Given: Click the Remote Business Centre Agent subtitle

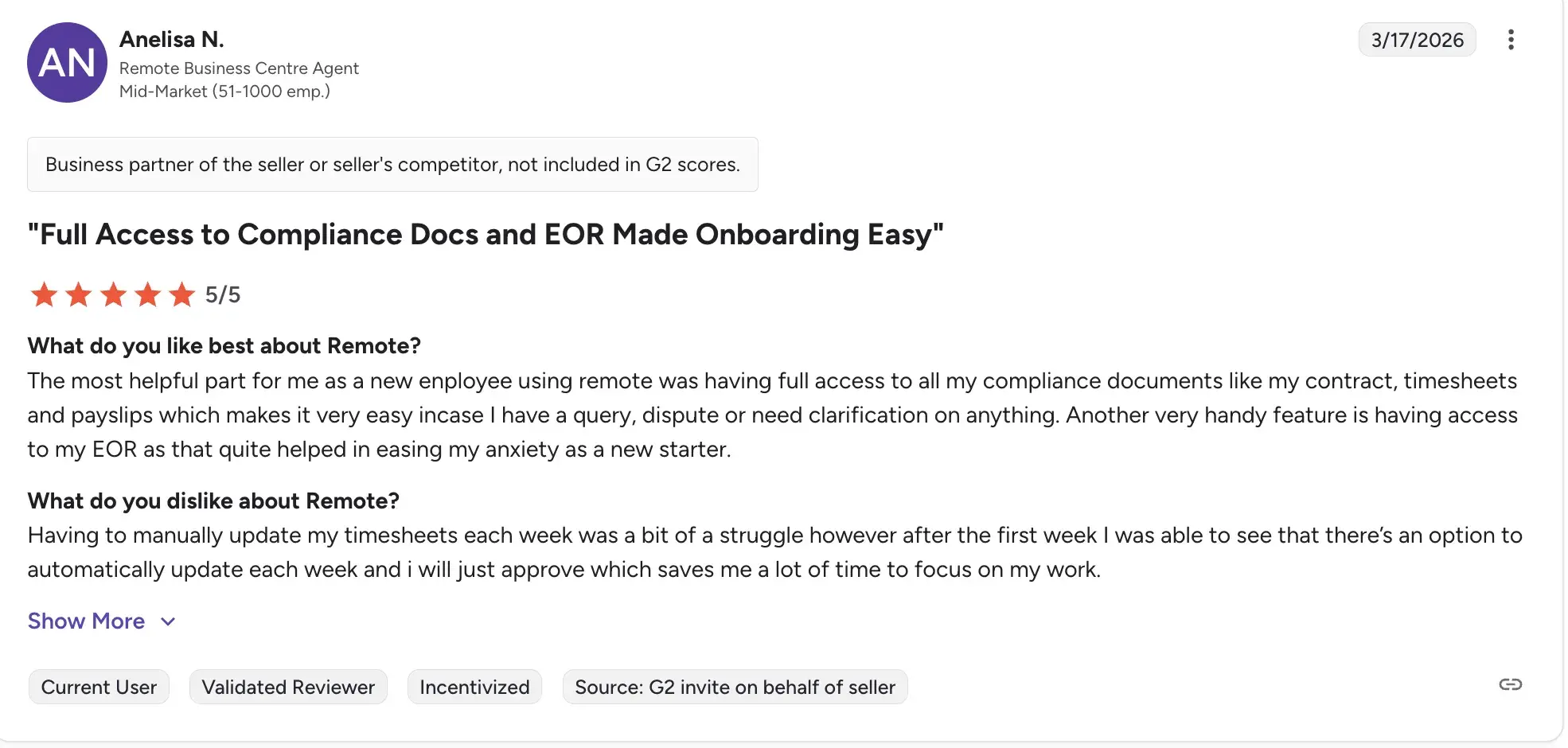Looking at the screenshot, I should click(239, 68).
